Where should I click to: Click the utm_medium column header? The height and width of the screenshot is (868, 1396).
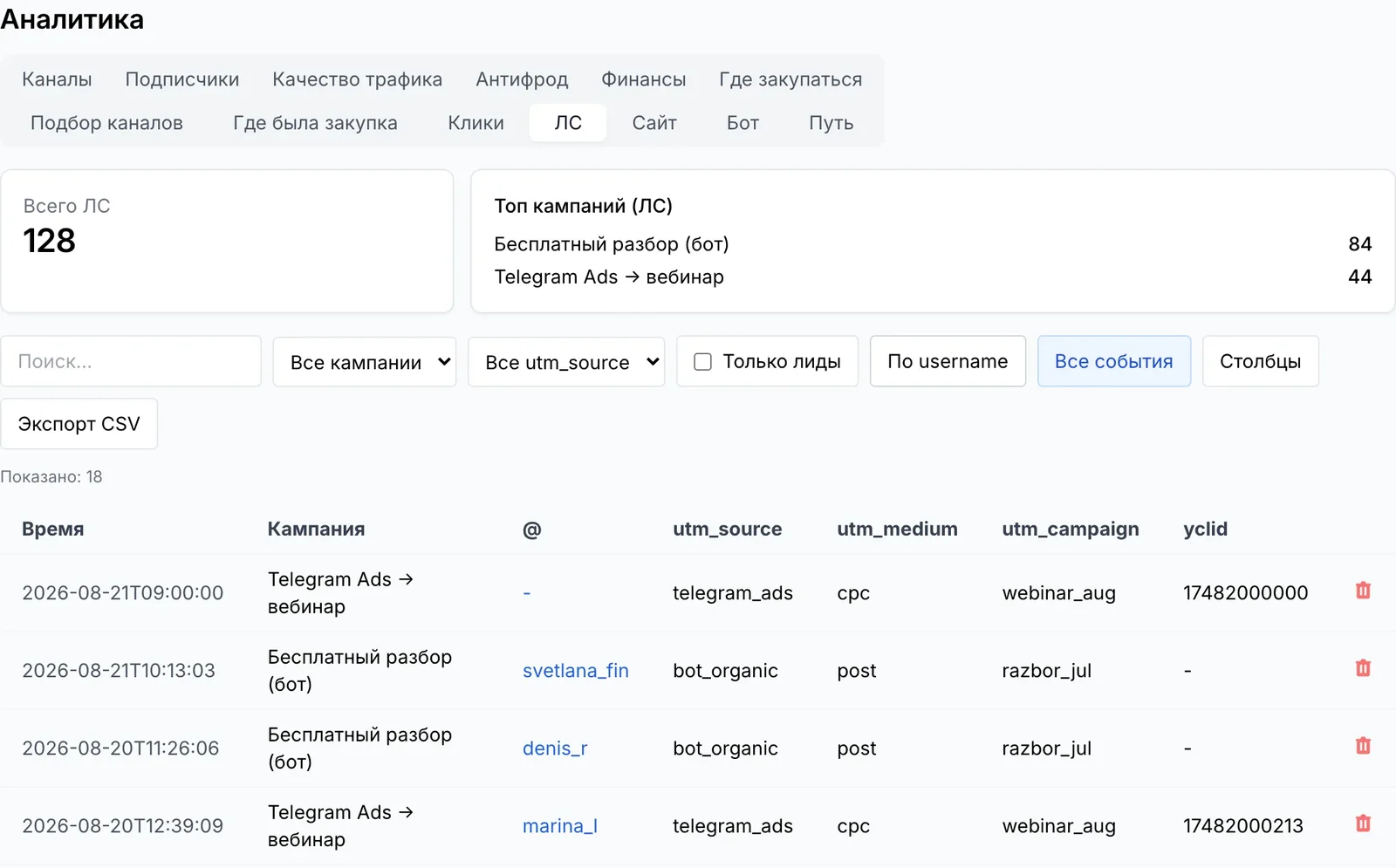click(897, 529)
